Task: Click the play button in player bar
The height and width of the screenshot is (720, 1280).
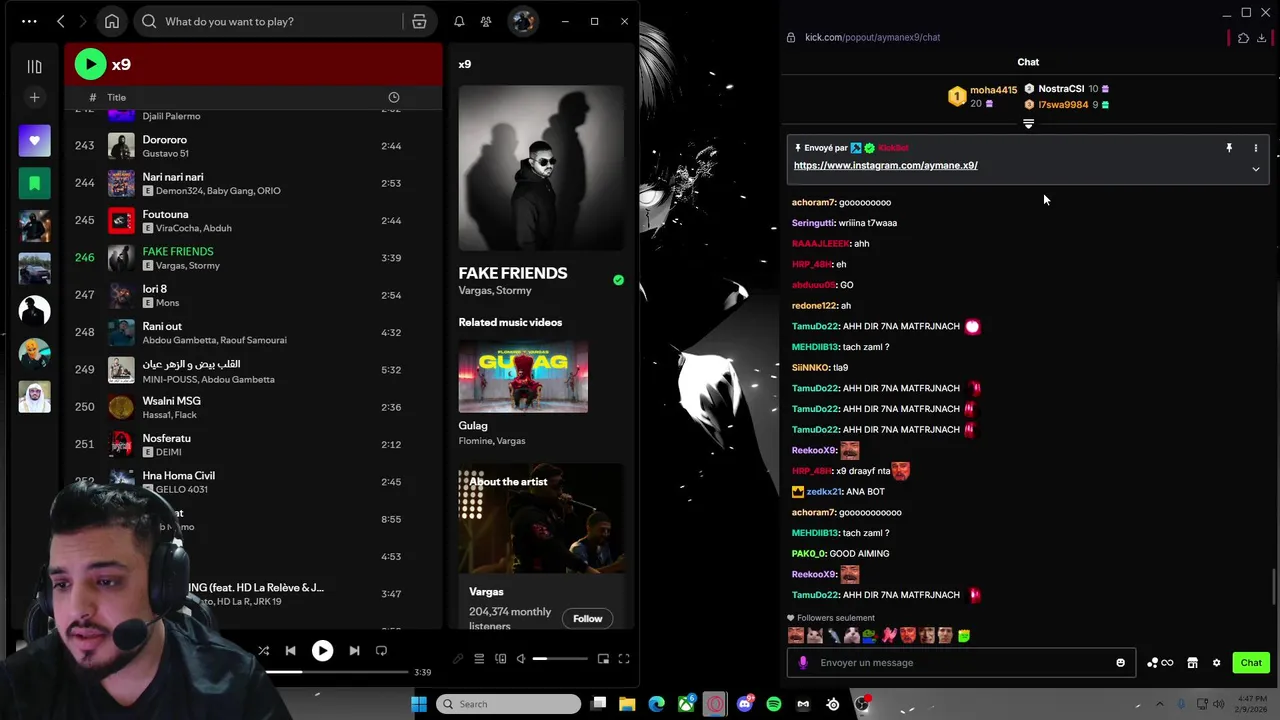Action: point(322,651)
